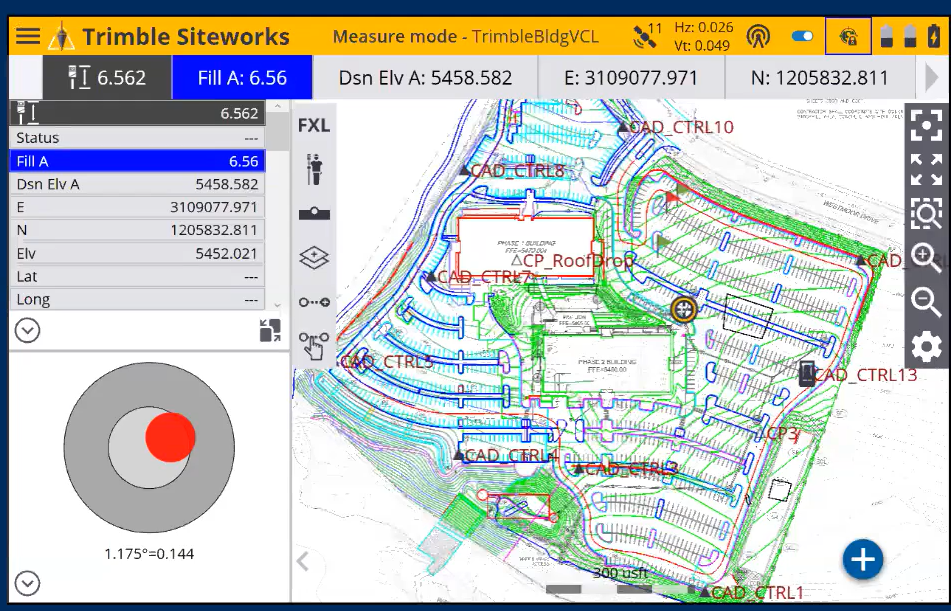Select the measure surface tool icon

click(x=314, y=214)
